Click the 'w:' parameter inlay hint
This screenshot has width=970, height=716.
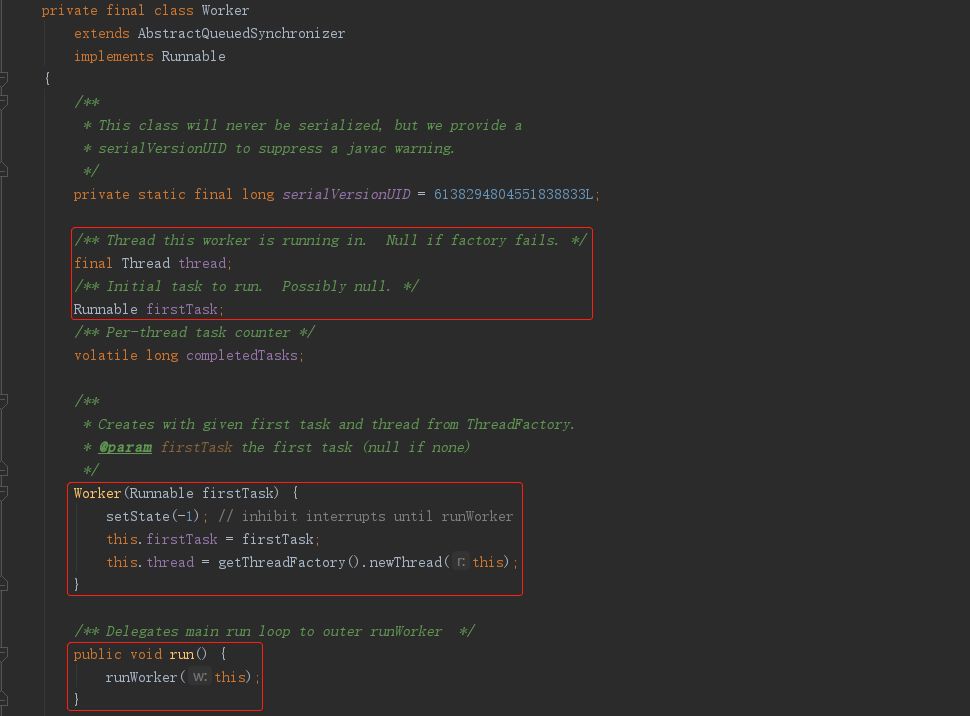tap(199, 677)
